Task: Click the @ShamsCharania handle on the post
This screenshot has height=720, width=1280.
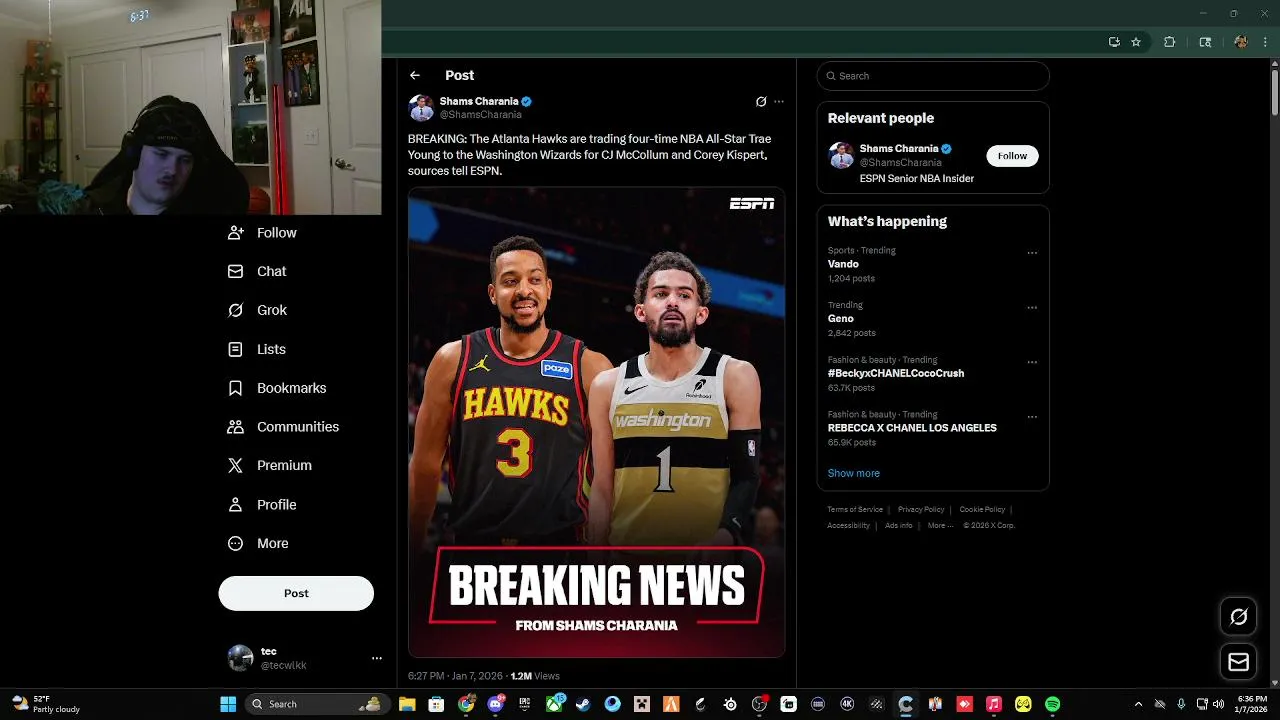Action: tap(481, 115)
